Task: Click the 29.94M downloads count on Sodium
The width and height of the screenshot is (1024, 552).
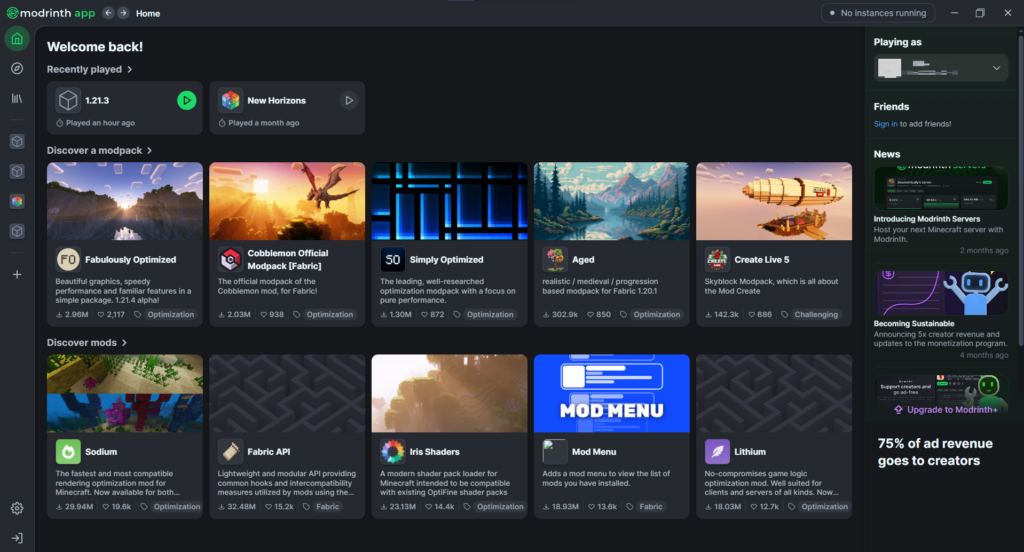Action: pos(74,506)
